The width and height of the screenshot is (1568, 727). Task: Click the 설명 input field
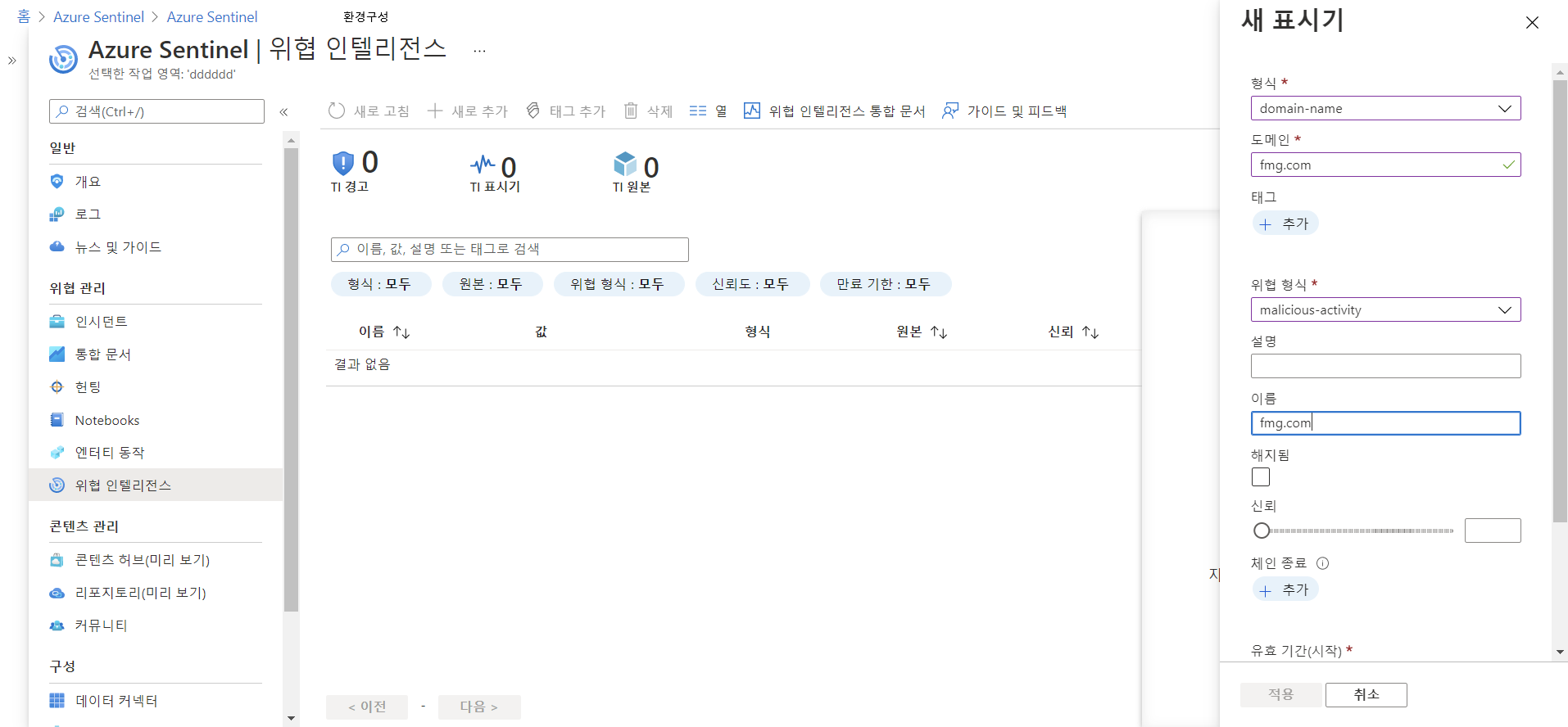point(1385,366)
